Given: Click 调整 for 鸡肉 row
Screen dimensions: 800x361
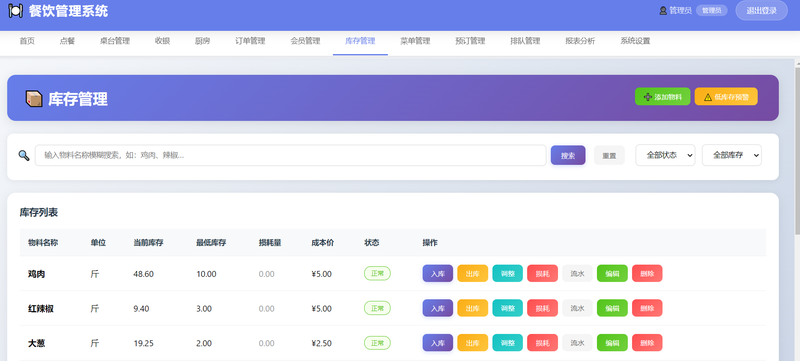Looking at the screenshot, I should (508, 273).
